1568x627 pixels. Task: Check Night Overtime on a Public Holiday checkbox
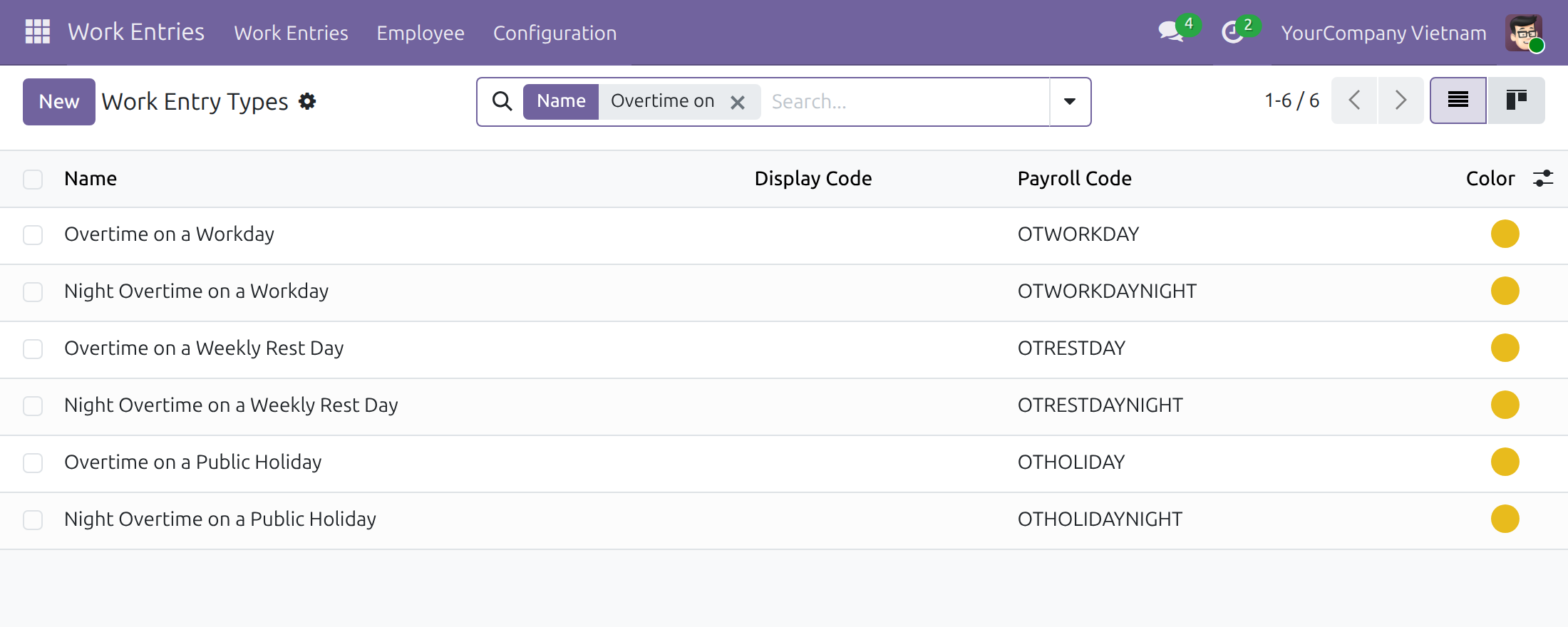[33, 520]
